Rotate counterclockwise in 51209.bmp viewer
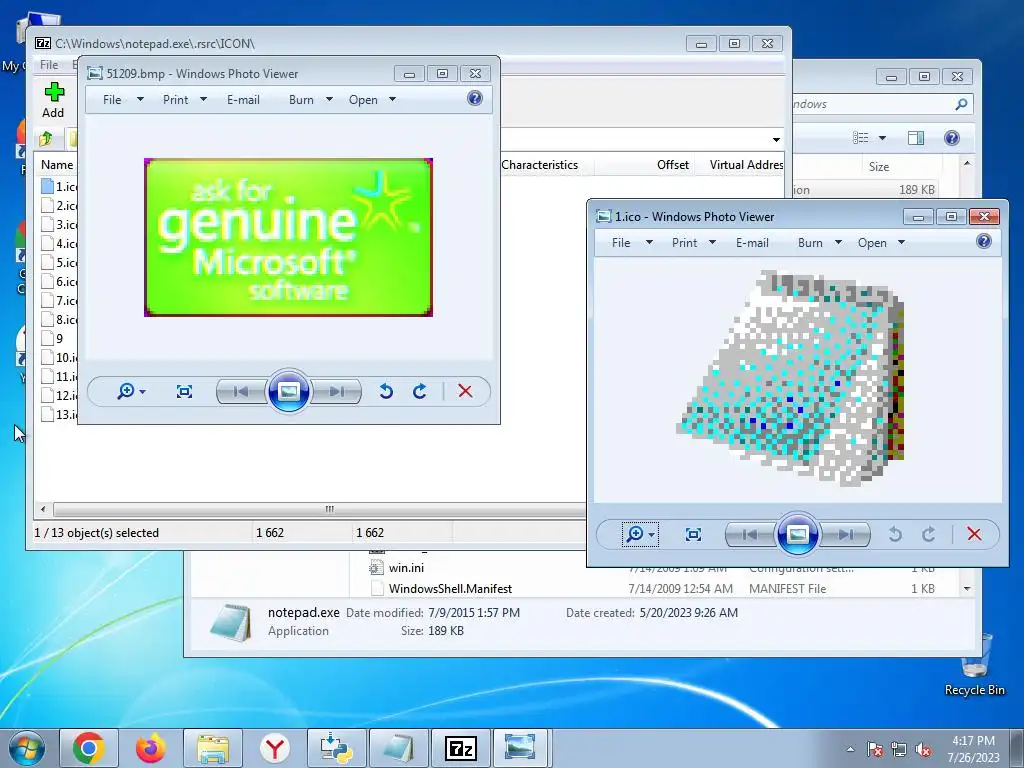The height and width of the screenshot is (768, 1024). (x=386, y=391)
